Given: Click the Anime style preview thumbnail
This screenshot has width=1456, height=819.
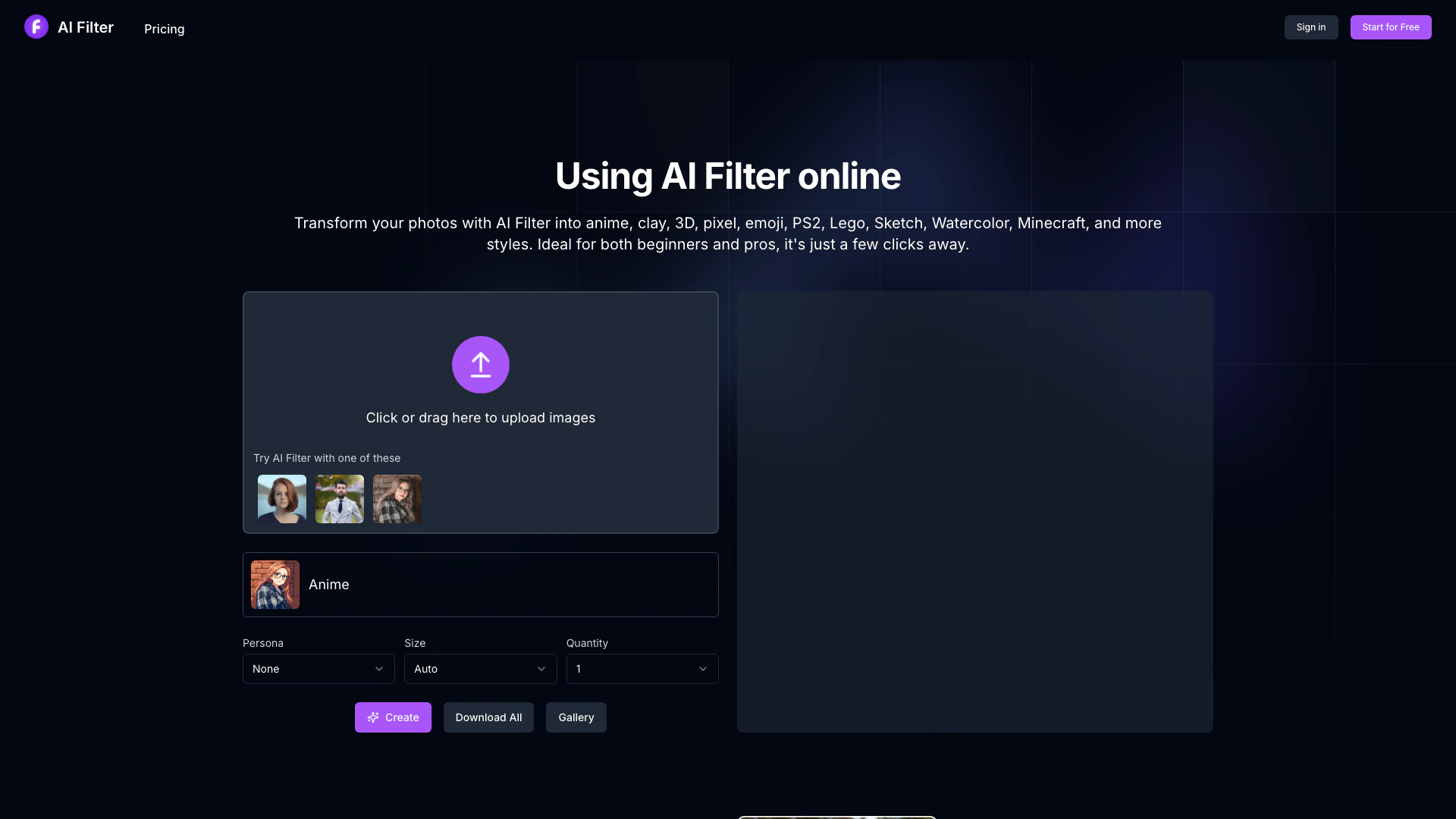Looking at the screenshot, I should click(275, 585).
